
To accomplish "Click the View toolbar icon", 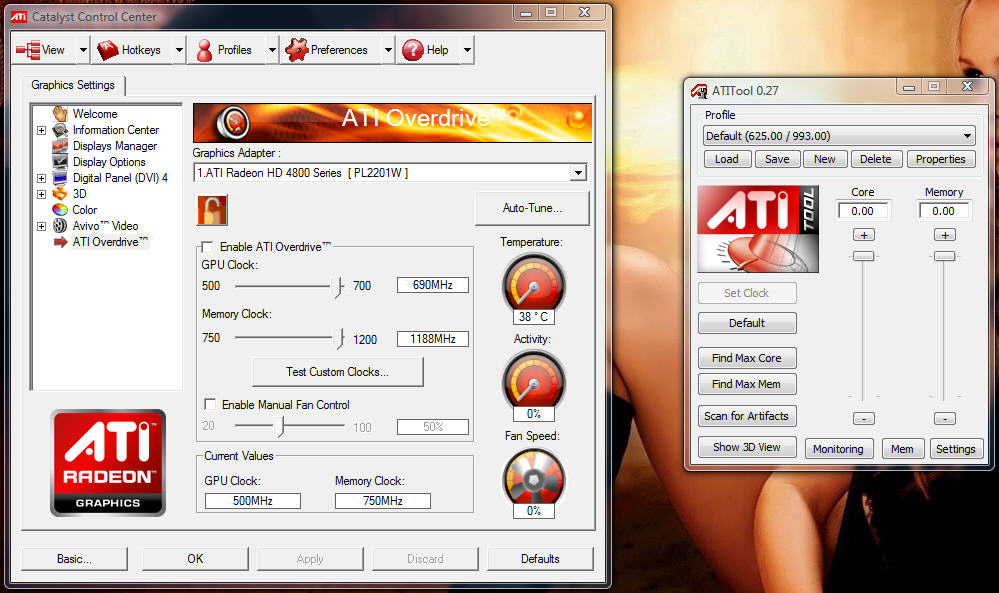I will 28,50.
